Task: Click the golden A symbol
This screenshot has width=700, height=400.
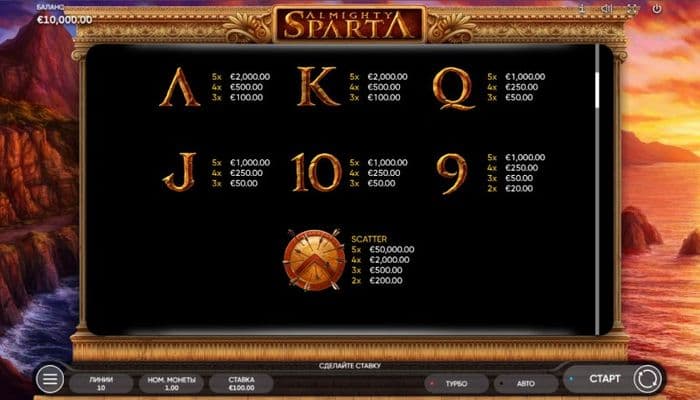Action: [179, 87]
